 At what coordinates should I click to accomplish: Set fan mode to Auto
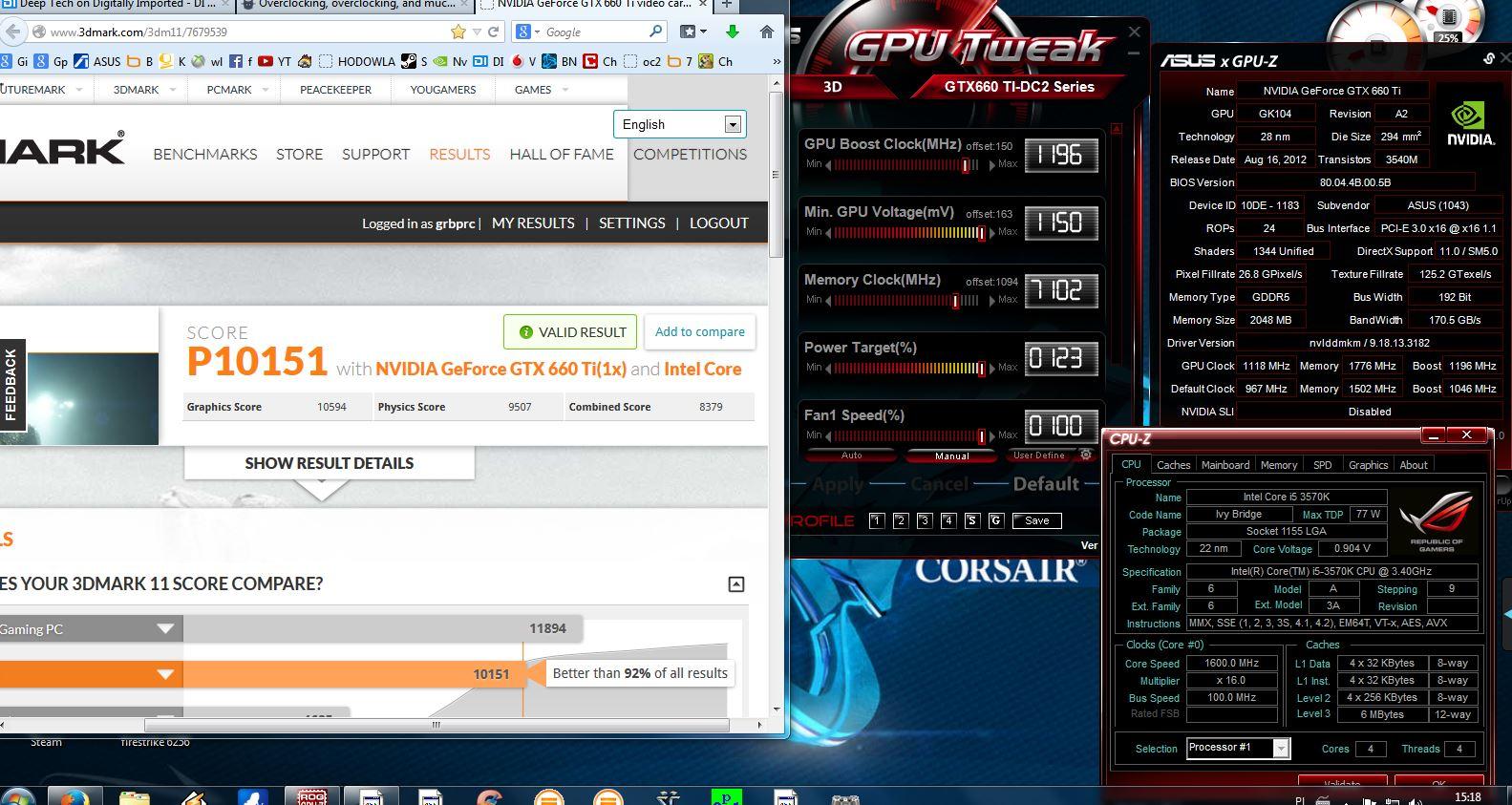pyautogui.click(x=851, y=455)
